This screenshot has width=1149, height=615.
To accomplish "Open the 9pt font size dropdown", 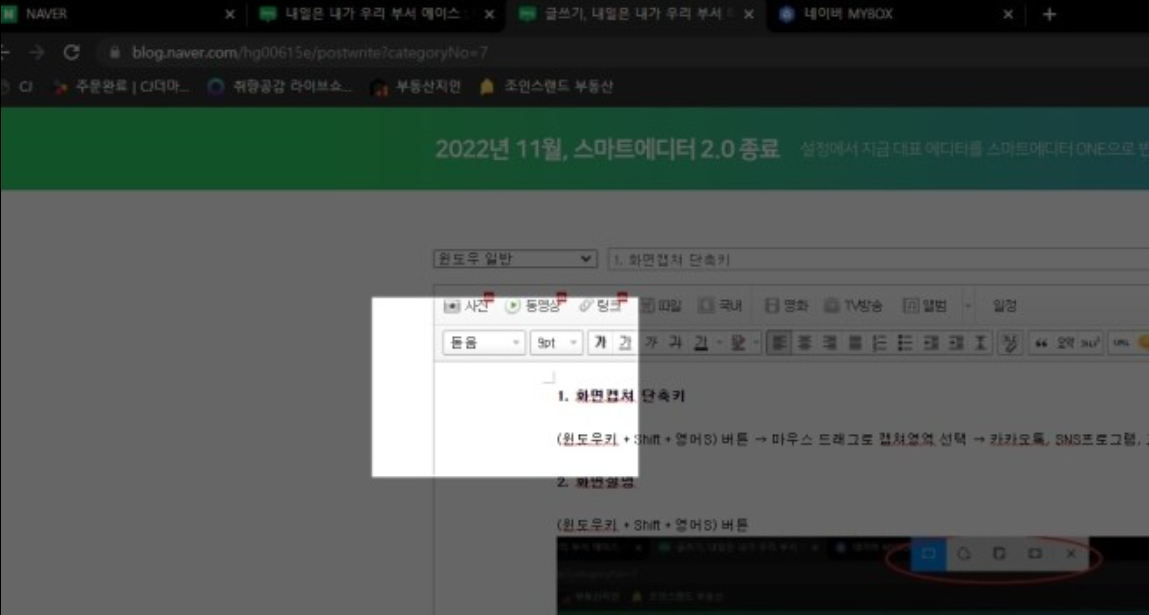I will 556,342.
